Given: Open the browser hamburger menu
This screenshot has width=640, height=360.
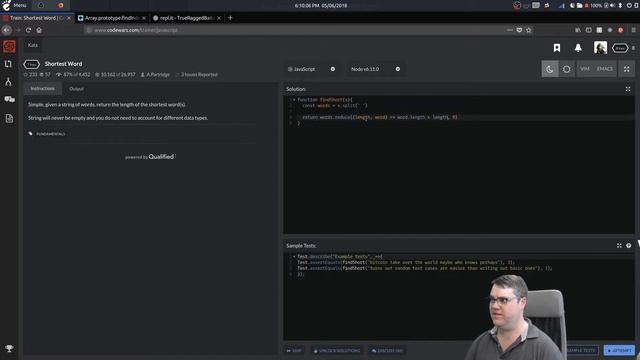Looking at the screenshot, I should (633, 30).
